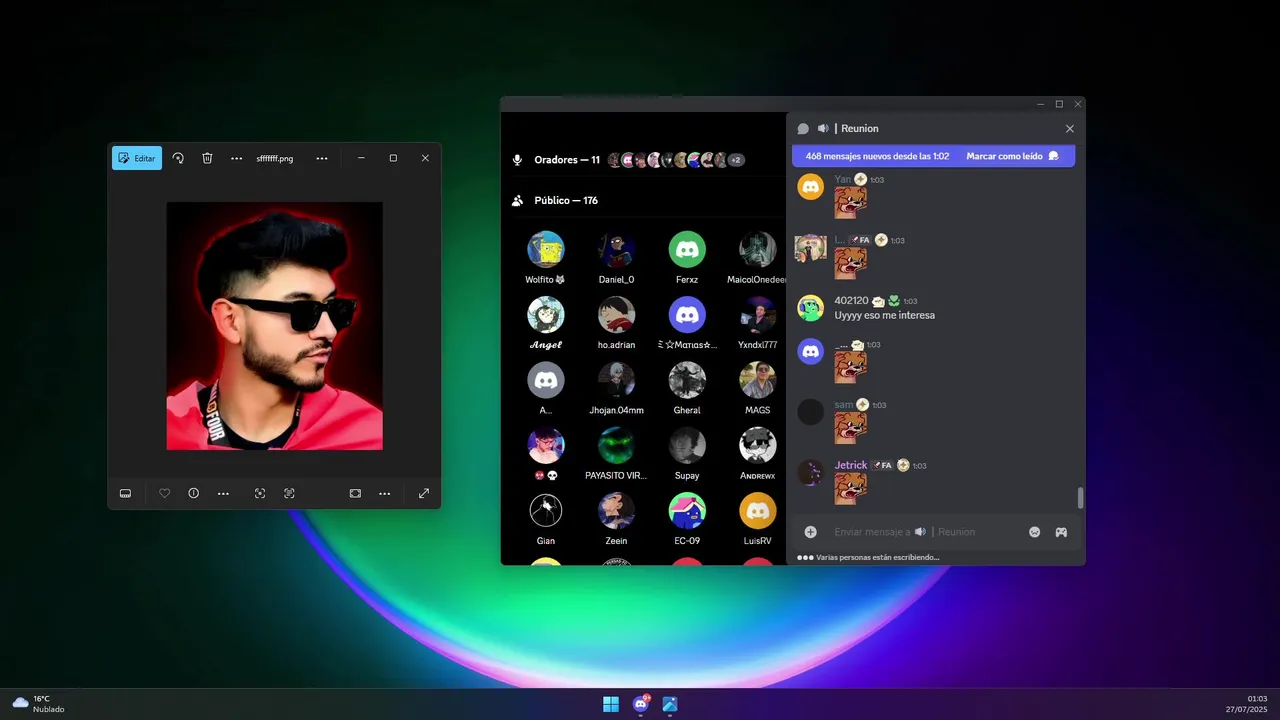Click the fit-to-window icon in Photos
The width and height of the screenshot is (1280, 720).
click(355, 493)
